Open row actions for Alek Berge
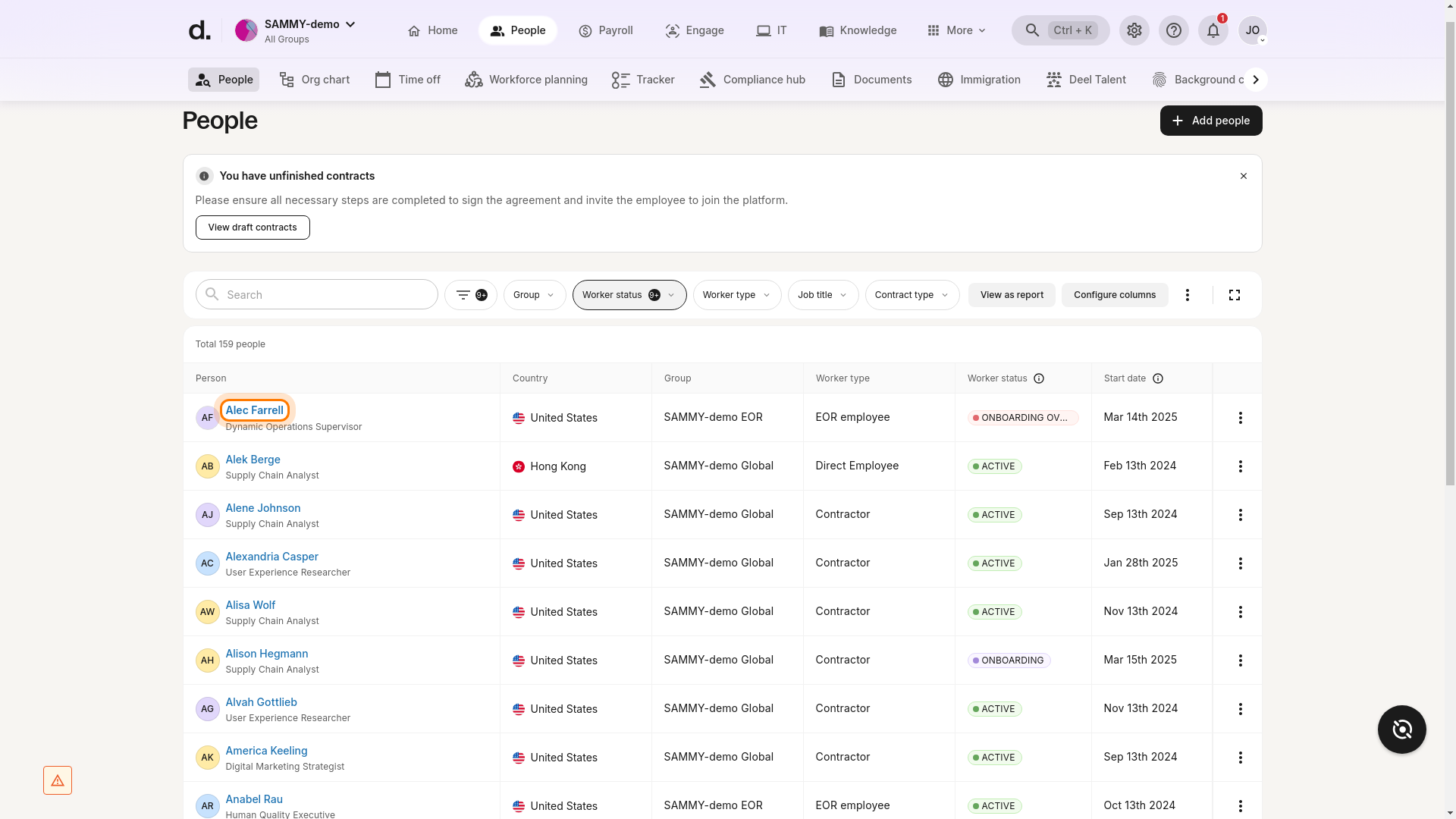Screen dimensions: 1456x819 pyautogui.click(x=1241, y=466)
